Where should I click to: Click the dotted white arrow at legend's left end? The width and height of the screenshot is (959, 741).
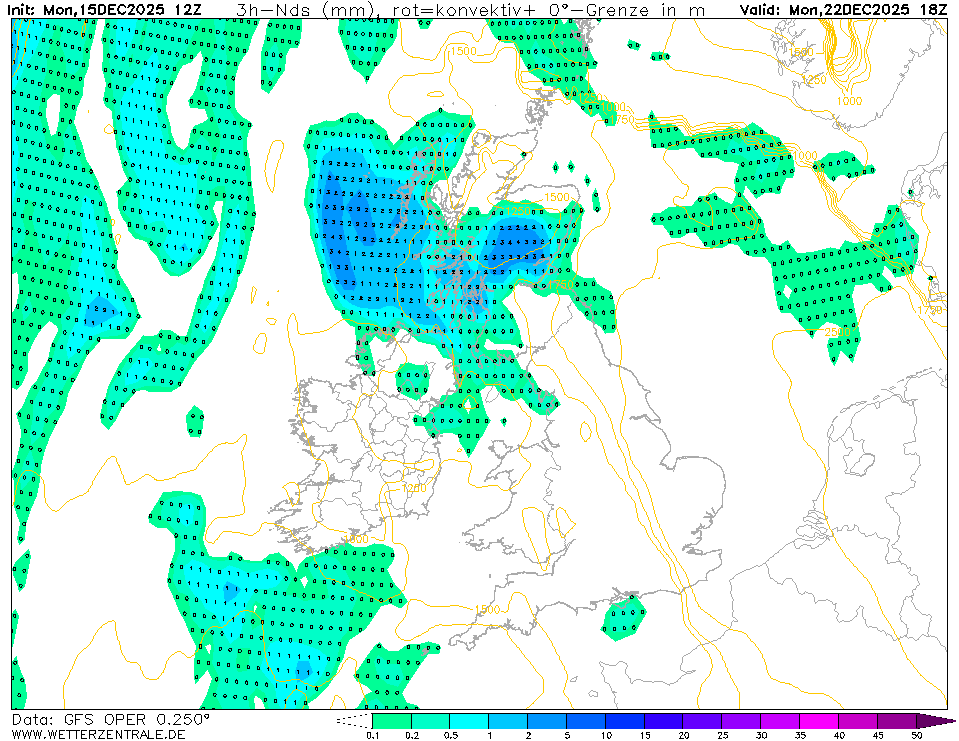coord(353,720)
